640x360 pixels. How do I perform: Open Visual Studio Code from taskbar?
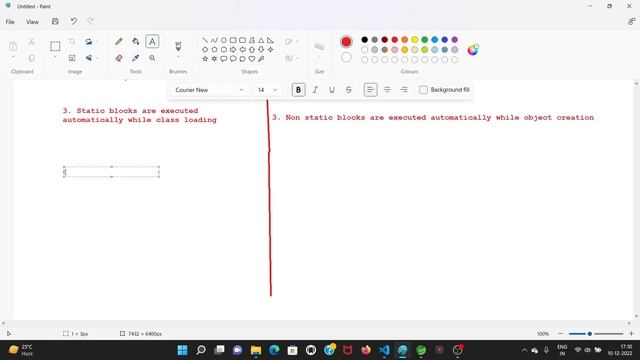pyautogui.click(x=384, y=350)
